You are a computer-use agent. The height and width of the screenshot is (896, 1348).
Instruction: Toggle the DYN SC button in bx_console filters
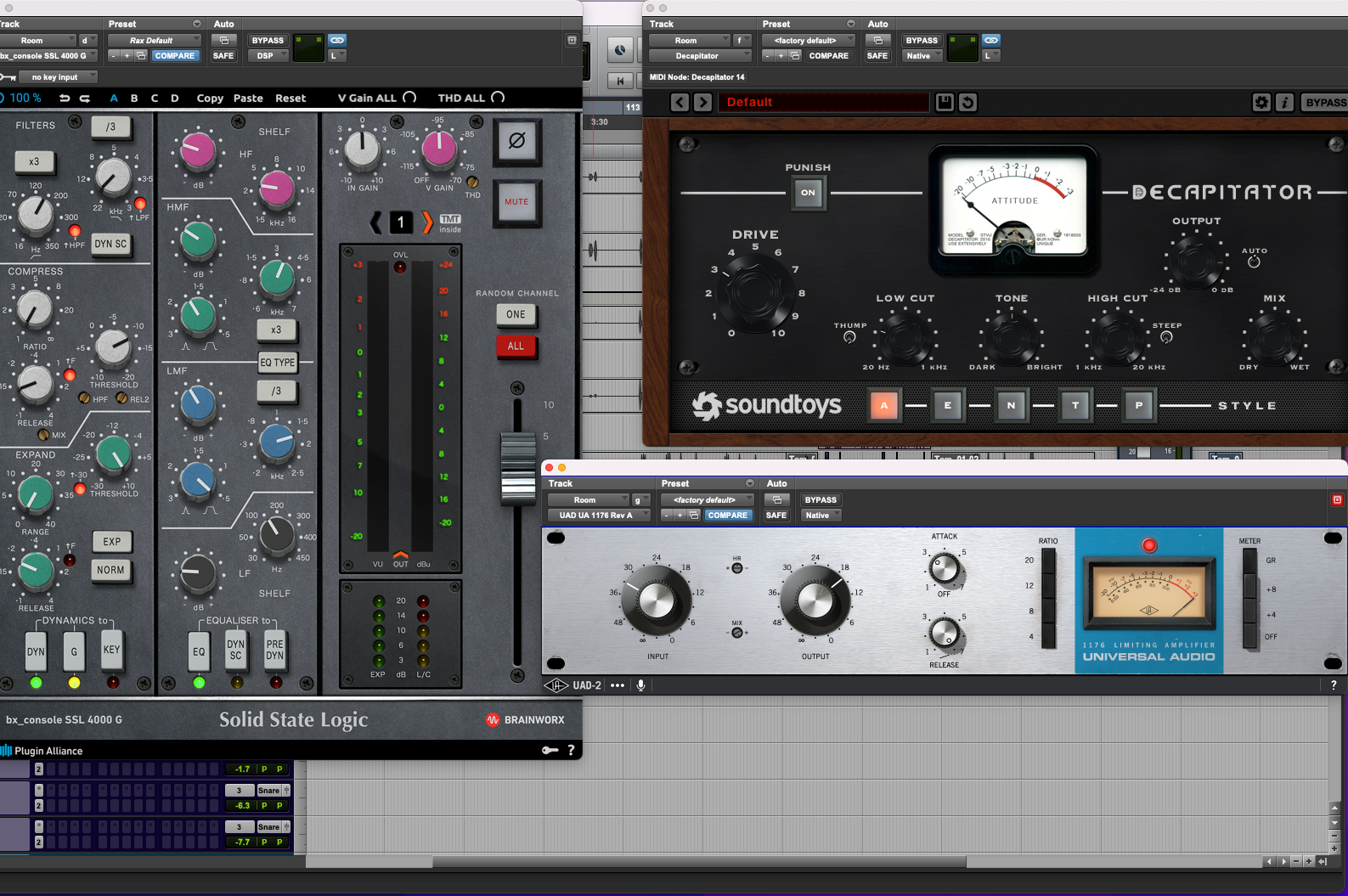(x=110, y=244)
